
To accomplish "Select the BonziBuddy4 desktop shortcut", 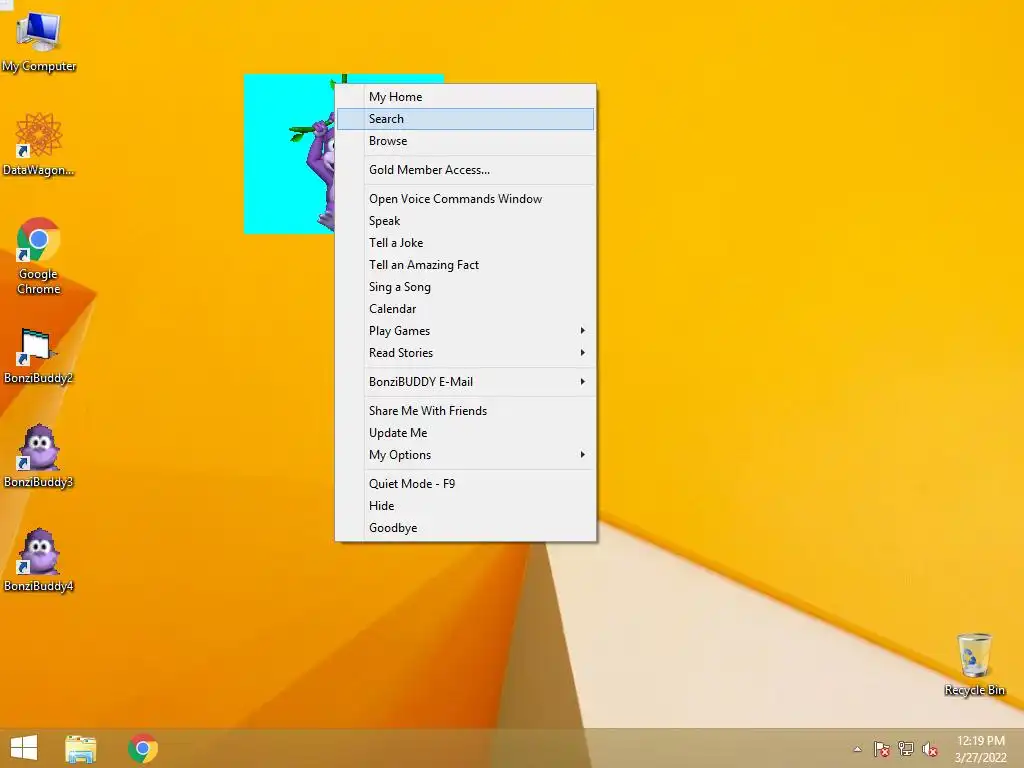I will tap(39, 560).
